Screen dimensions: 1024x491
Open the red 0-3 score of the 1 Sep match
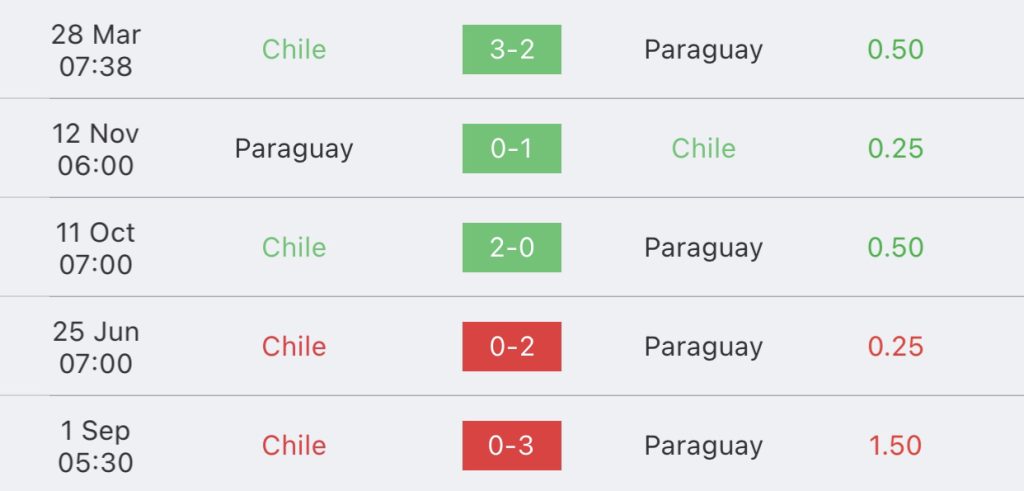(511, 445)
